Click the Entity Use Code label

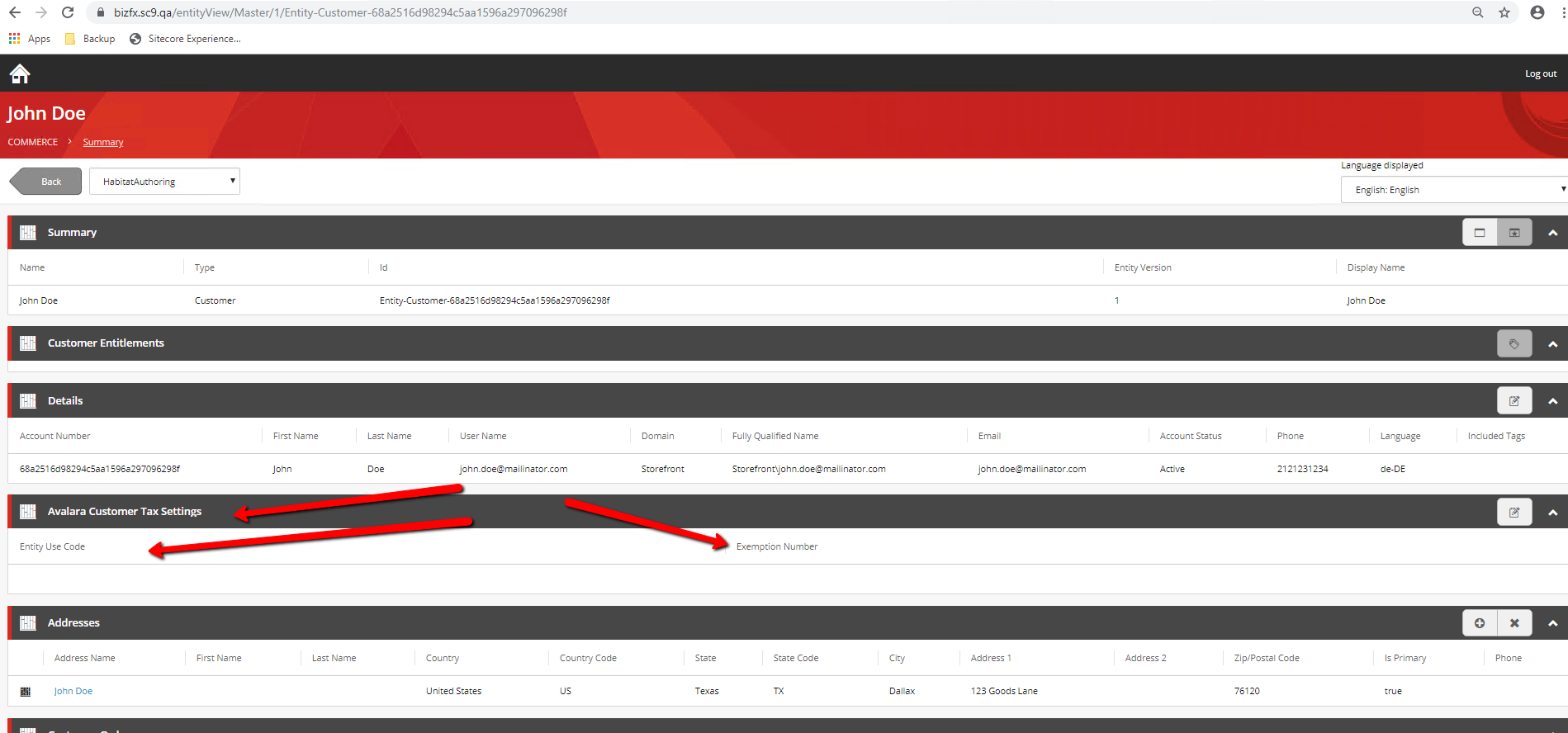pyautogui.click(x=52, y=546)
